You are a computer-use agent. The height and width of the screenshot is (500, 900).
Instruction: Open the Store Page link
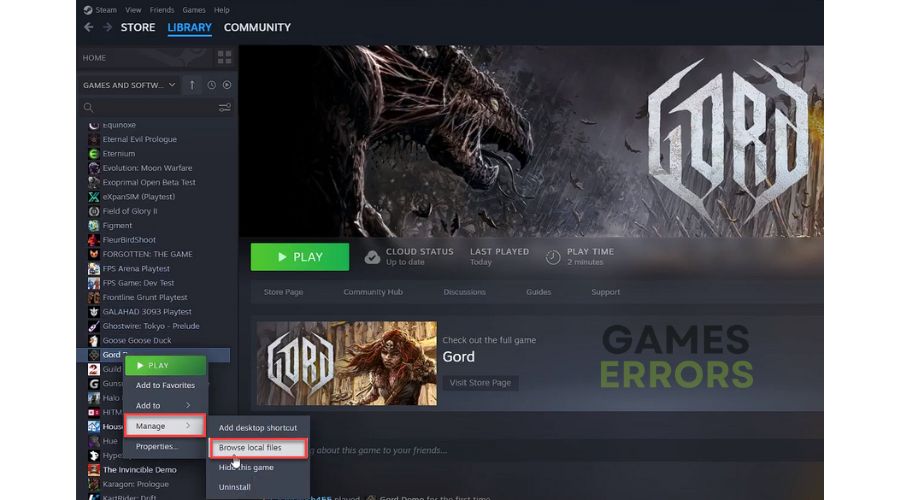(284, 292)
